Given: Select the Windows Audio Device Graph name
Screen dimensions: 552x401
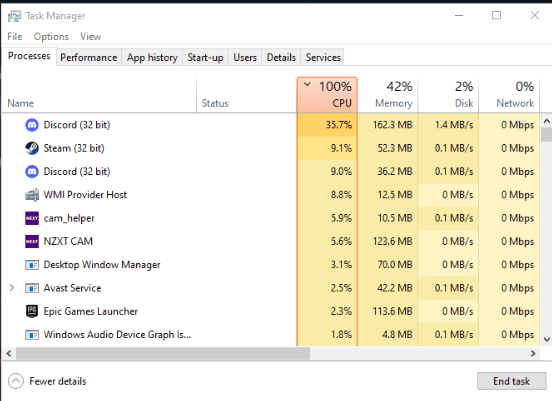Looking at the screenshot, I should coord(117,334).
